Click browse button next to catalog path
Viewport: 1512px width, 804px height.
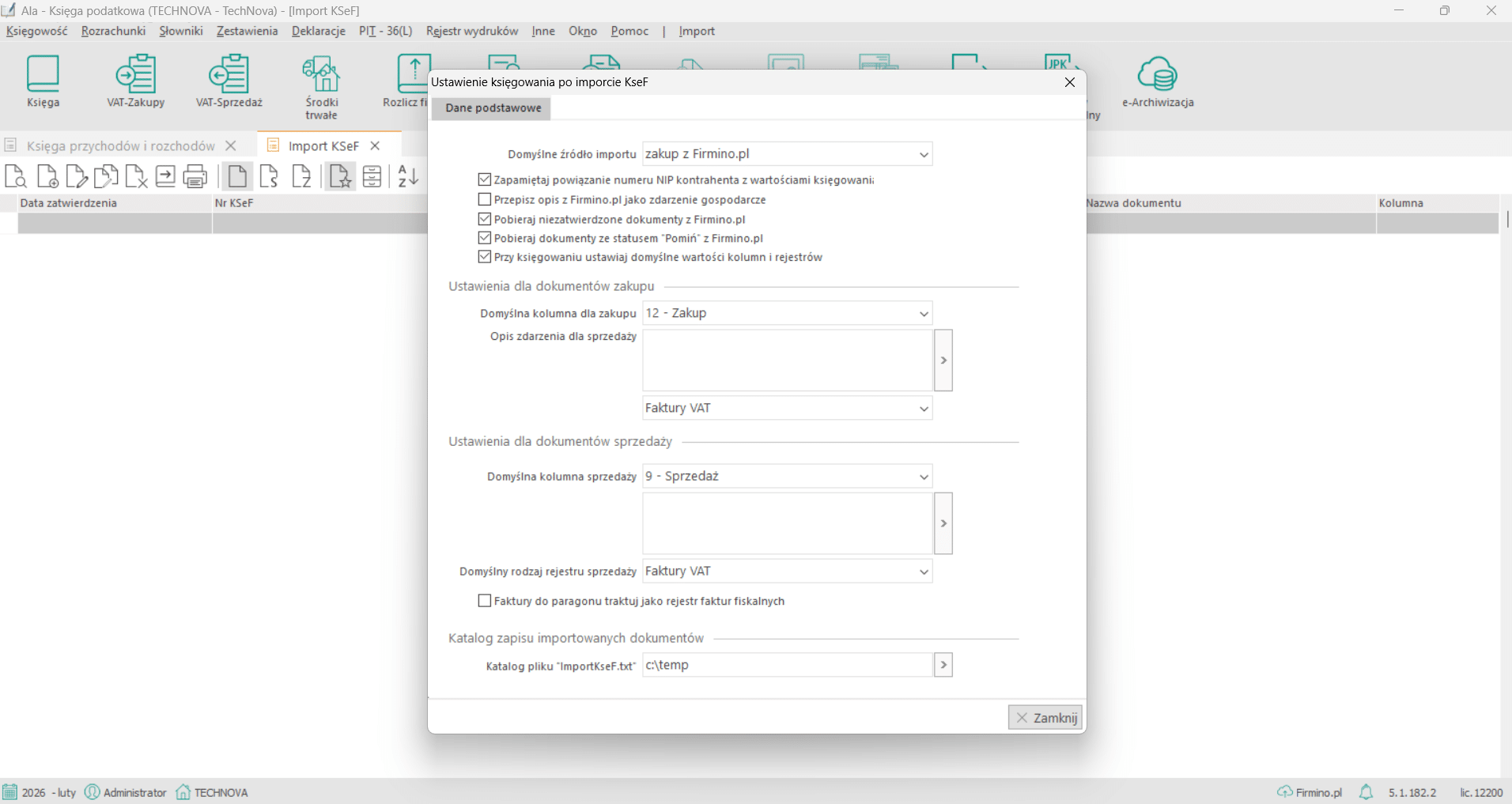point(943,665)
